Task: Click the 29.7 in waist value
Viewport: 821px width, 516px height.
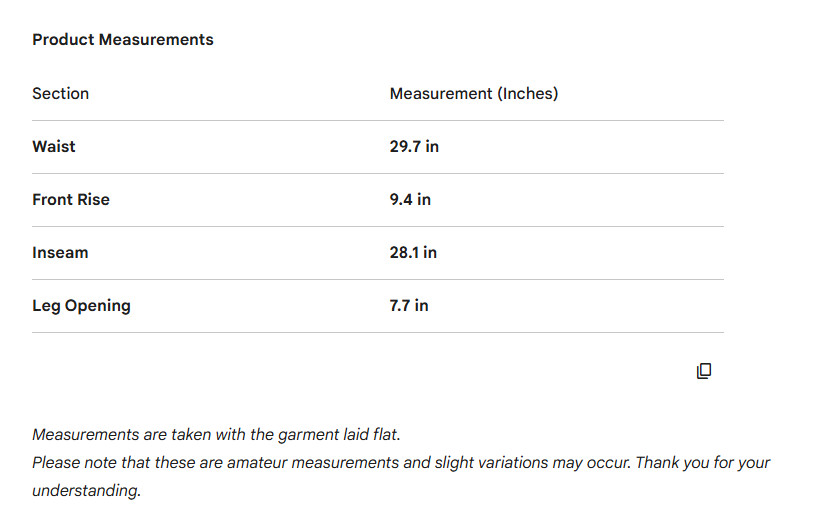Action: coord(414,147)
